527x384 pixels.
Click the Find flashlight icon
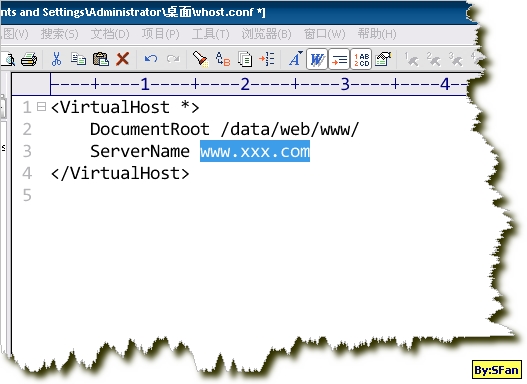point(200,59)
